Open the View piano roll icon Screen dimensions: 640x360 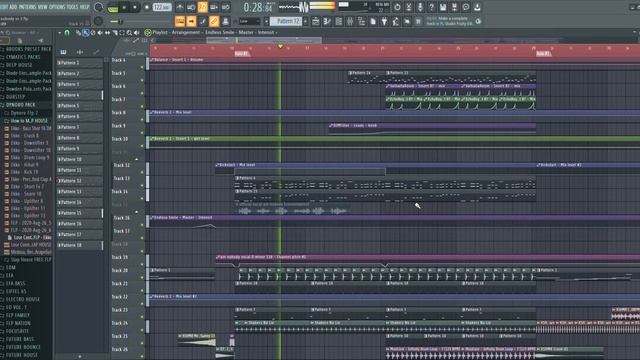(x=327, y=22)
